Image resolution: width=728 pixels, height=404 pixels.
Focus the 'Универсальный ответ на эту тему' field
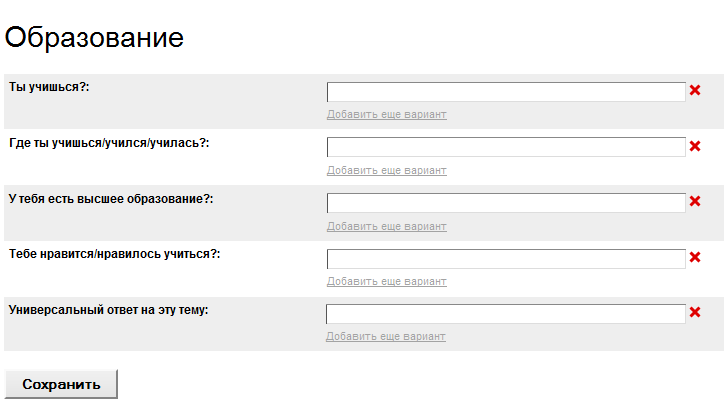[506, 314]
